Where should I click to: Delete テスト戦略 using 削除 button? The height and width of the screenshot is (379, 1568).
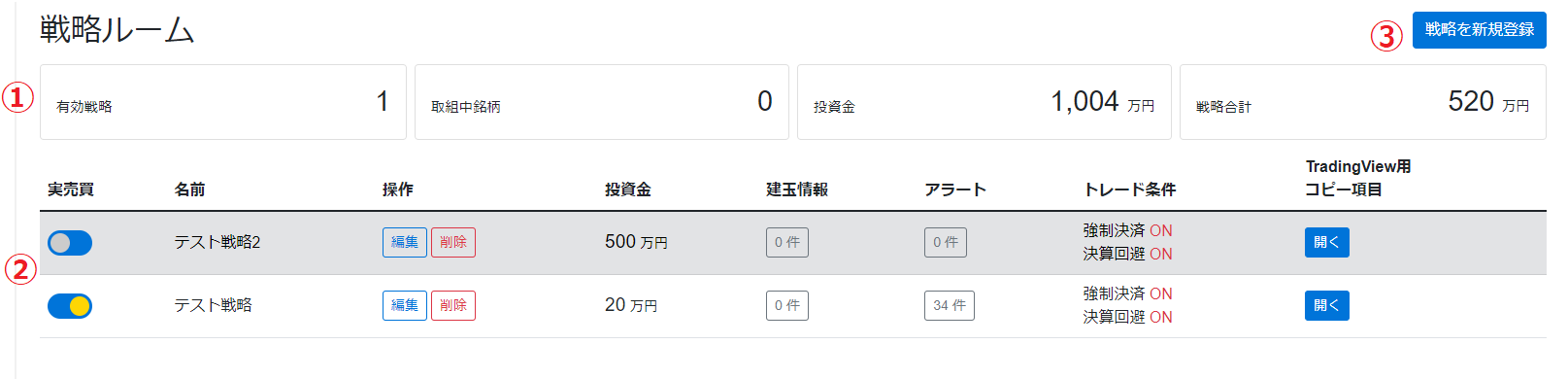[453, 306]
